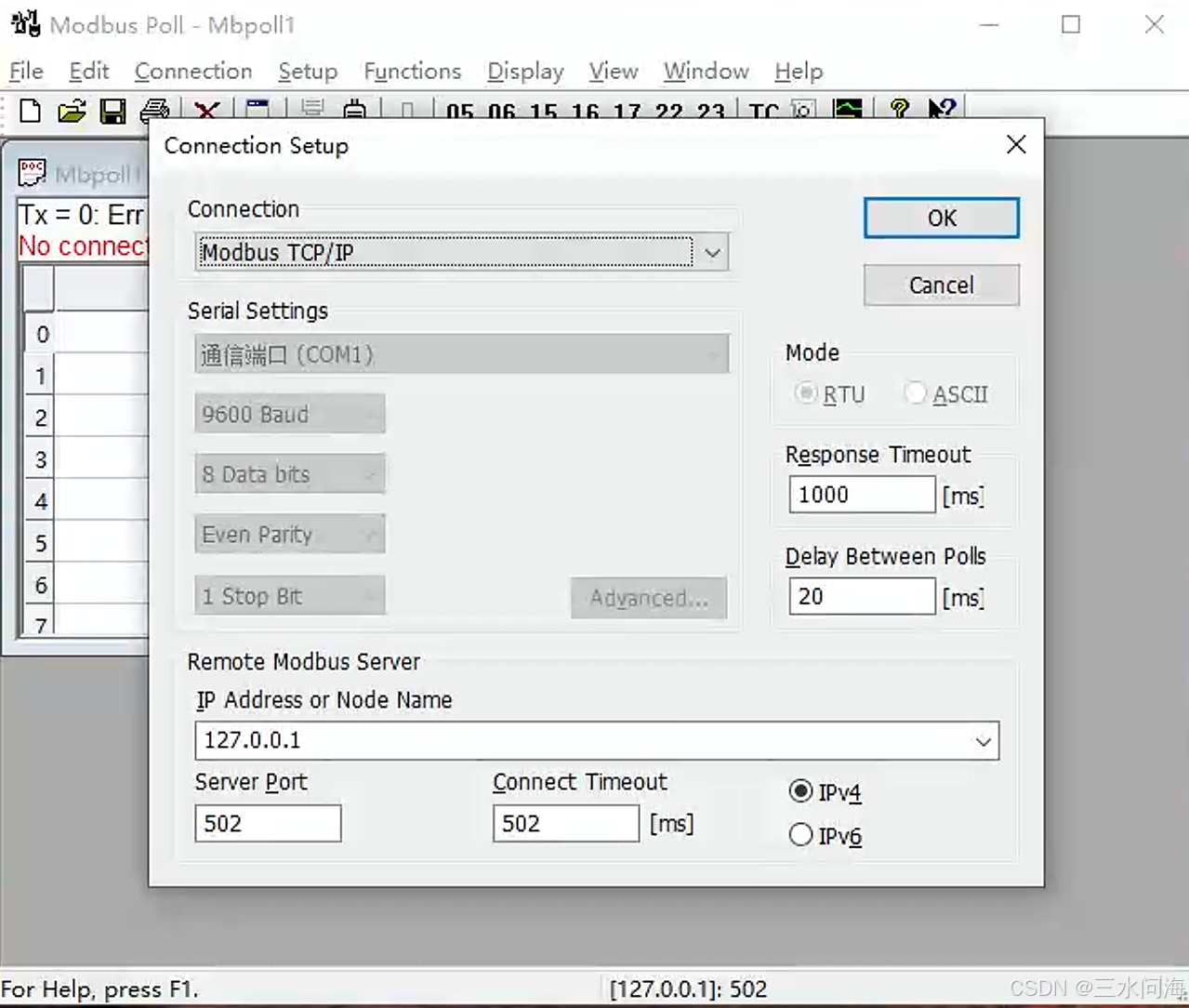Select the IPv6 radio button
This screenshot has width=1189, height=1008.
(x=800, y=835)
